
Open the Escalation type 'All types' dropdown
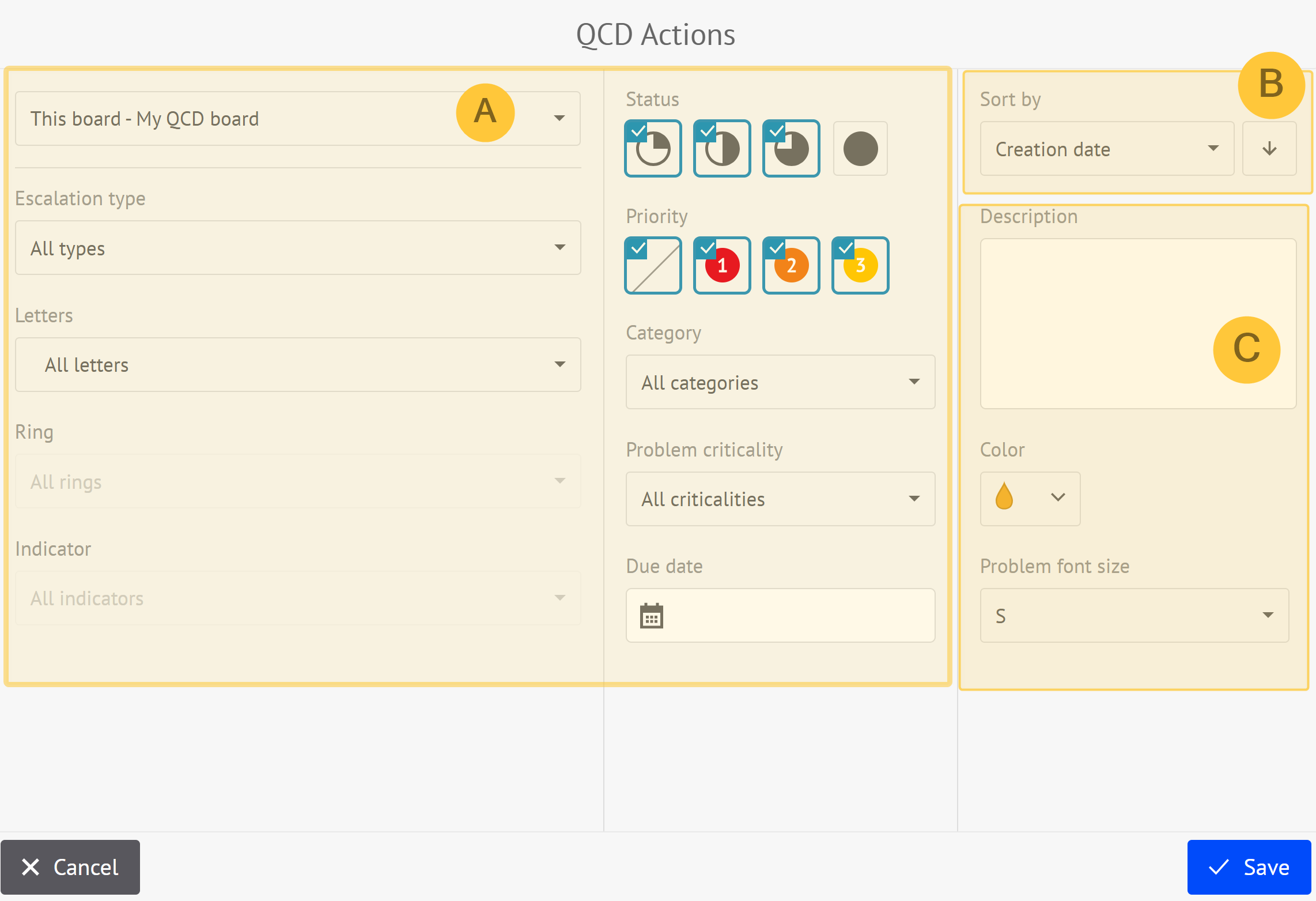click(x=298, y=248)
